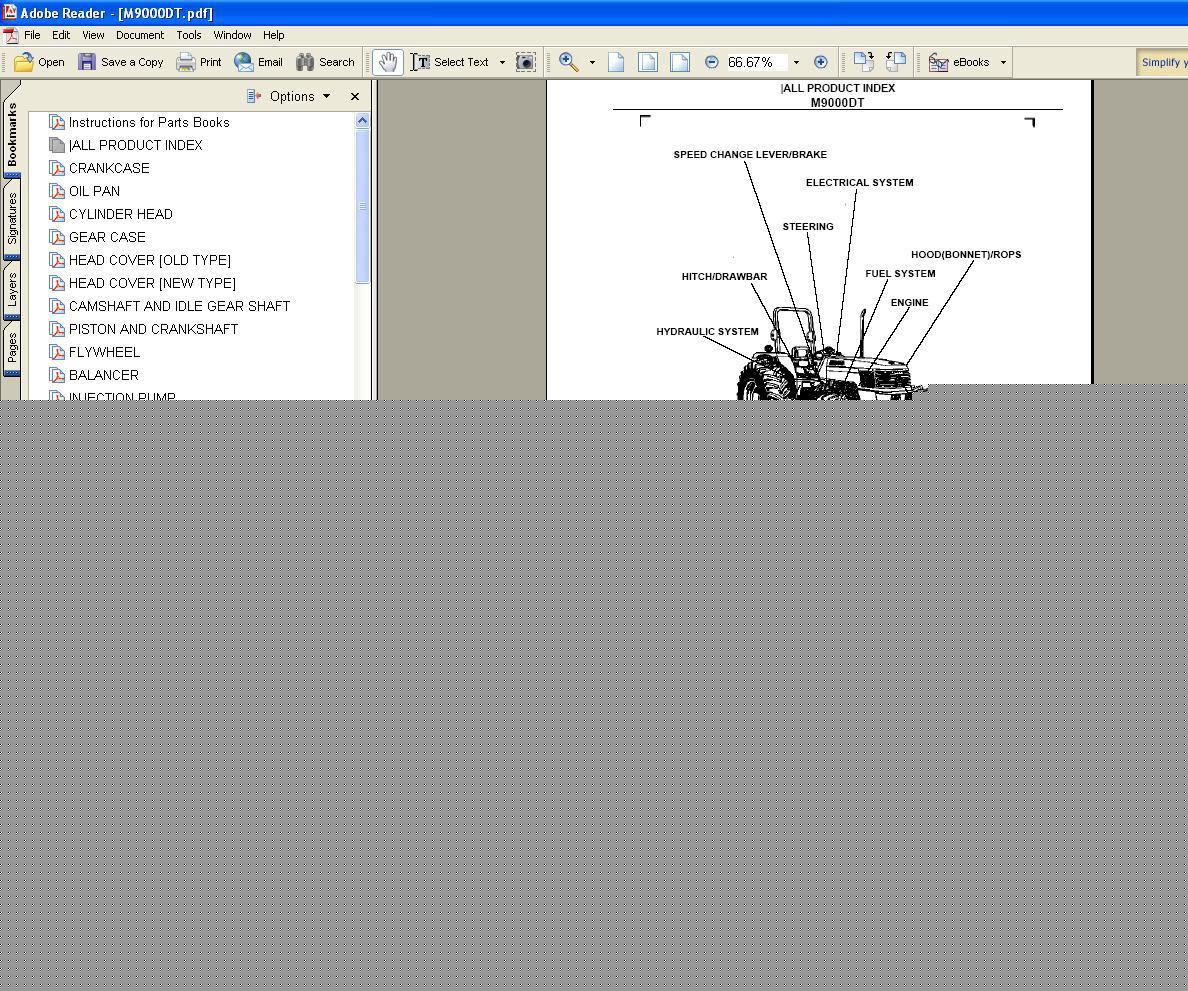The width and height of the screenshot is (1188, 991).
Task: Open the Zoom tool dropdown arrow
Action: pyautogui.click(x=592, y=62)
